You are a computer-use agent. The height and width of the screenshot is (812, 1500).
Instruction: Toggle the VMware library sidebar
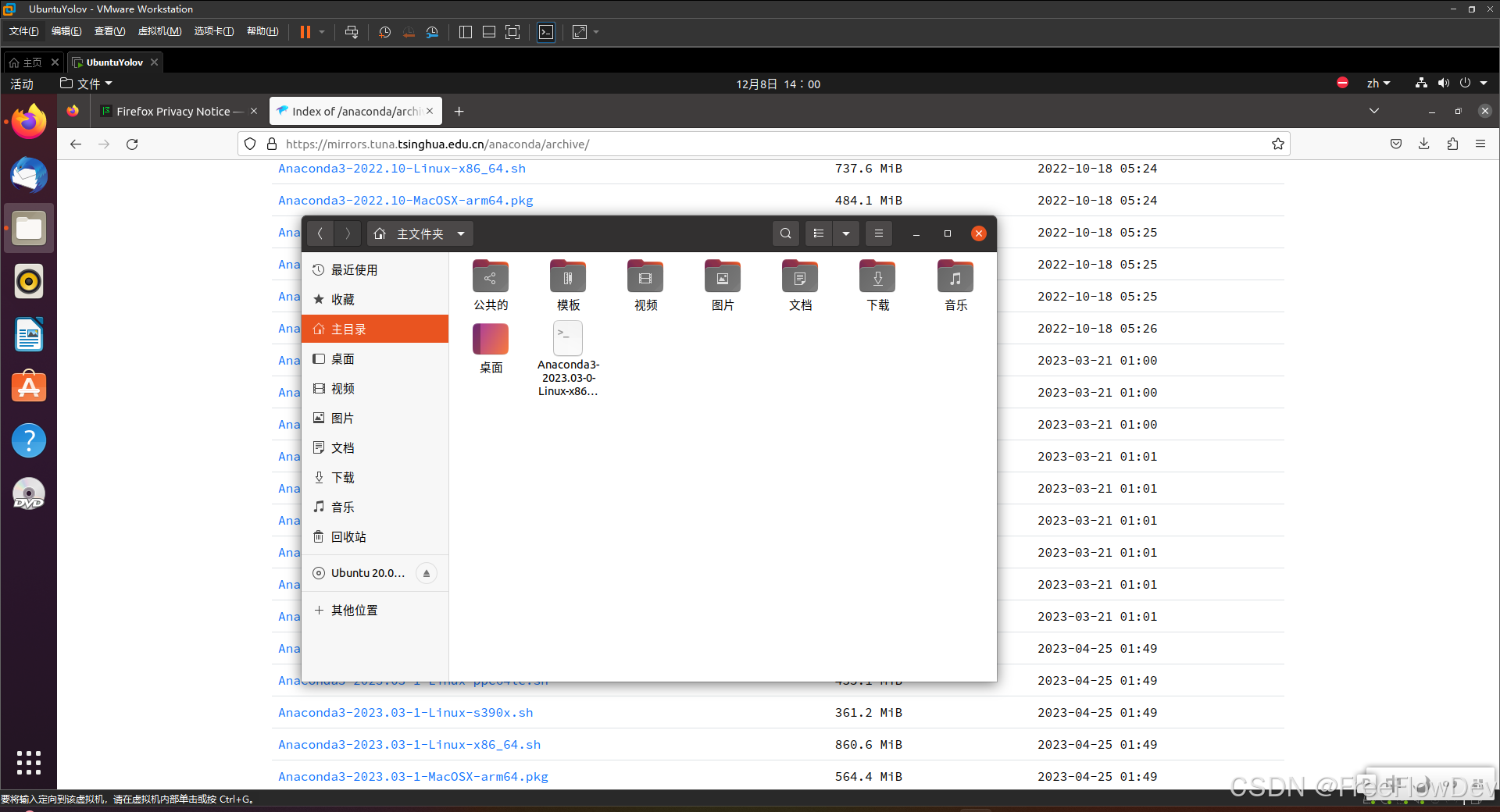[x=465, y=32]
